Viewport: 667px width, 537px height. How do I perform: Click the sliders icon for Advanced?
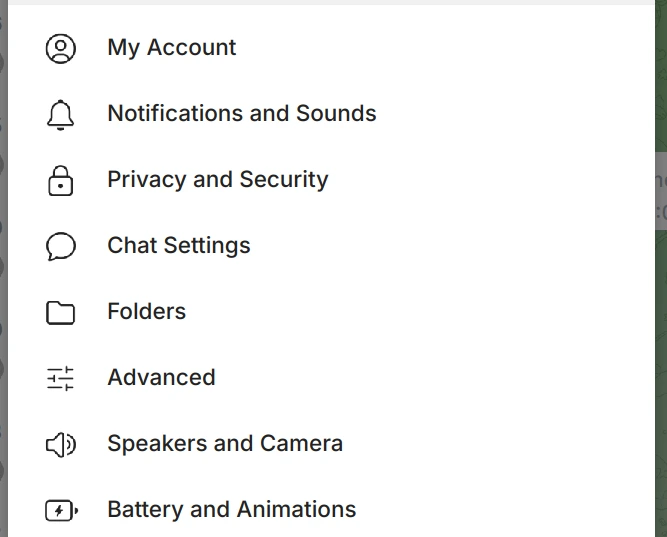point(60,378)
